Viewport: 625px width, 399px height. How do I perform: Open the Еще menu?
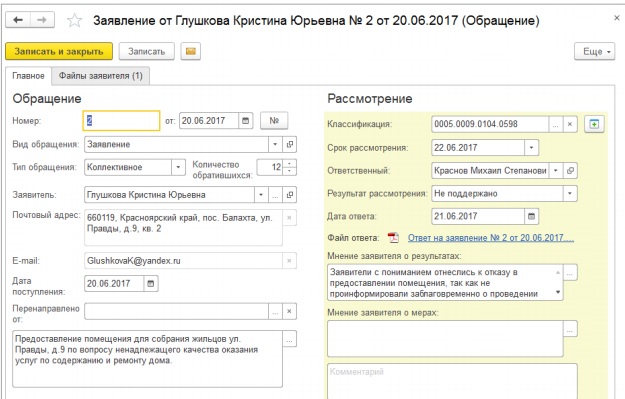pyautogui.click(x=594, y=51)
